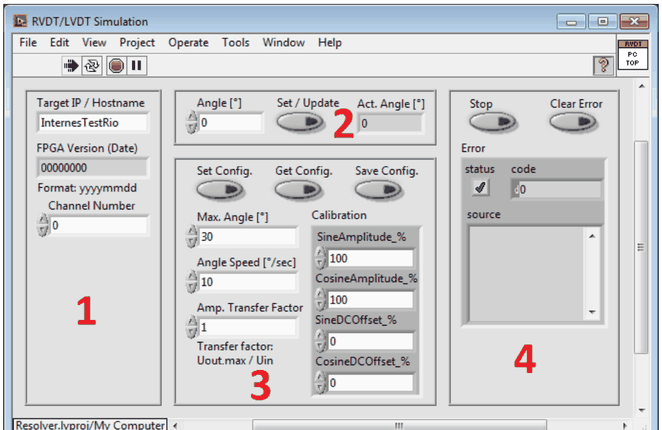Click the Act. Angle [°] indicator field

click(x=391, y=123)
